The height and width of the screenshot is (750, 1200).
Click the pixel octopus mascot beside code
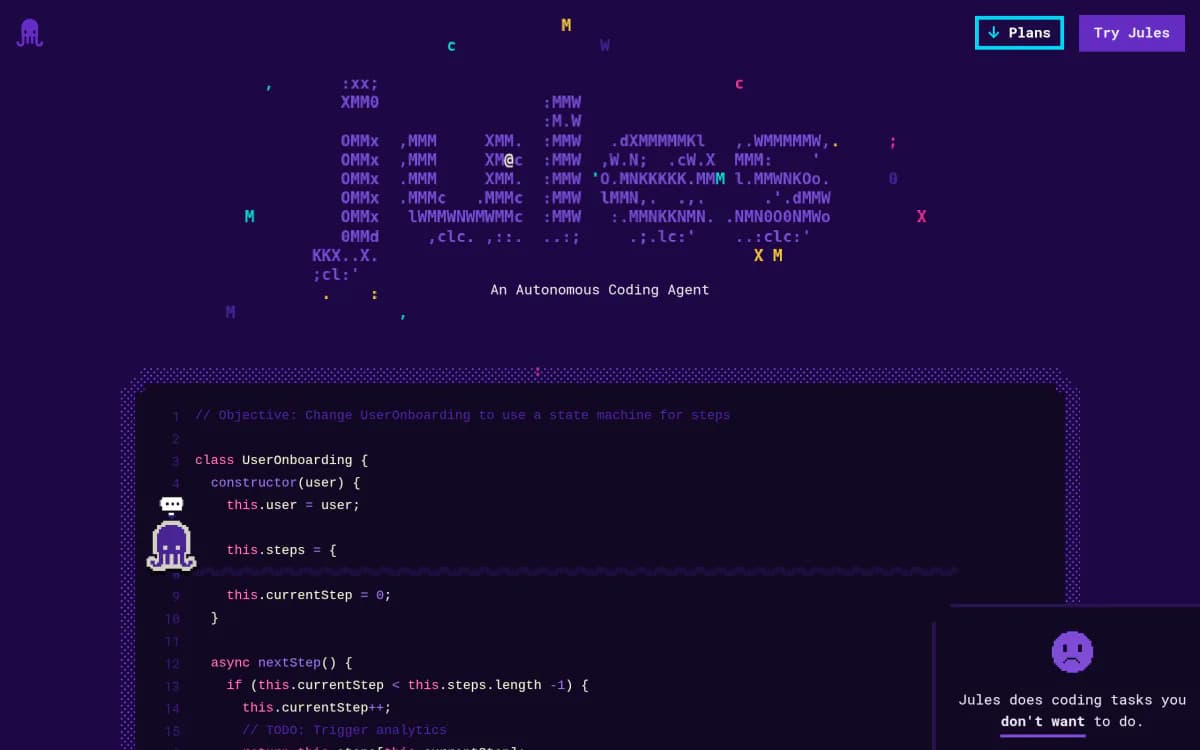171,546
